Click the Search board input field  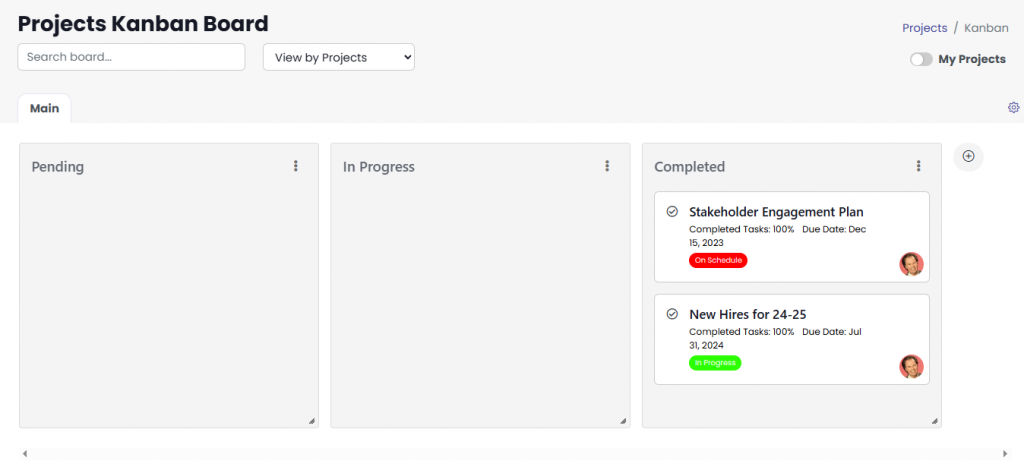(131, 57)
